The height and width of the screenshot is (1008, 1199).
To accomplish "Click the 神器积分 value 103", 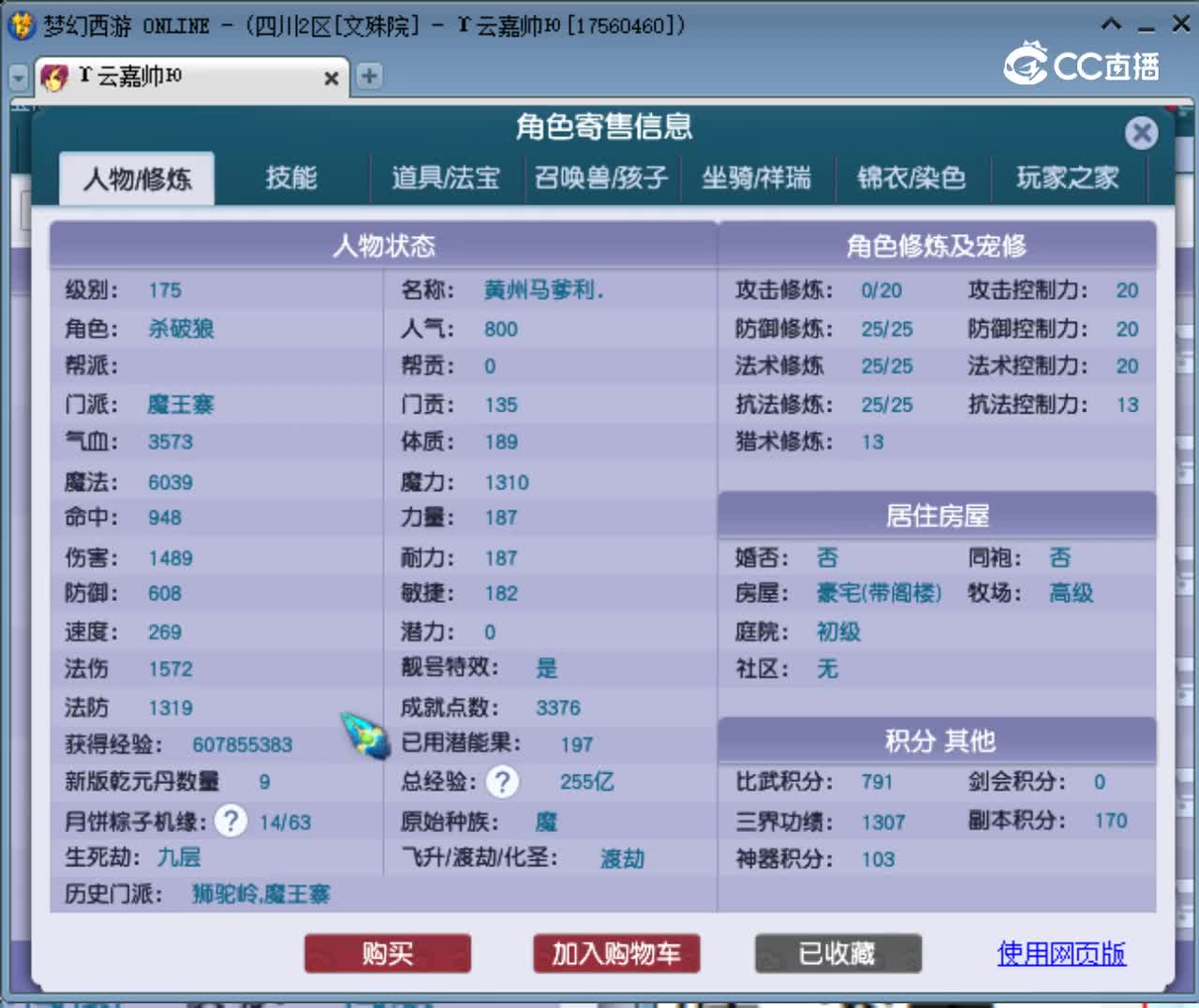I will point(878,859).
